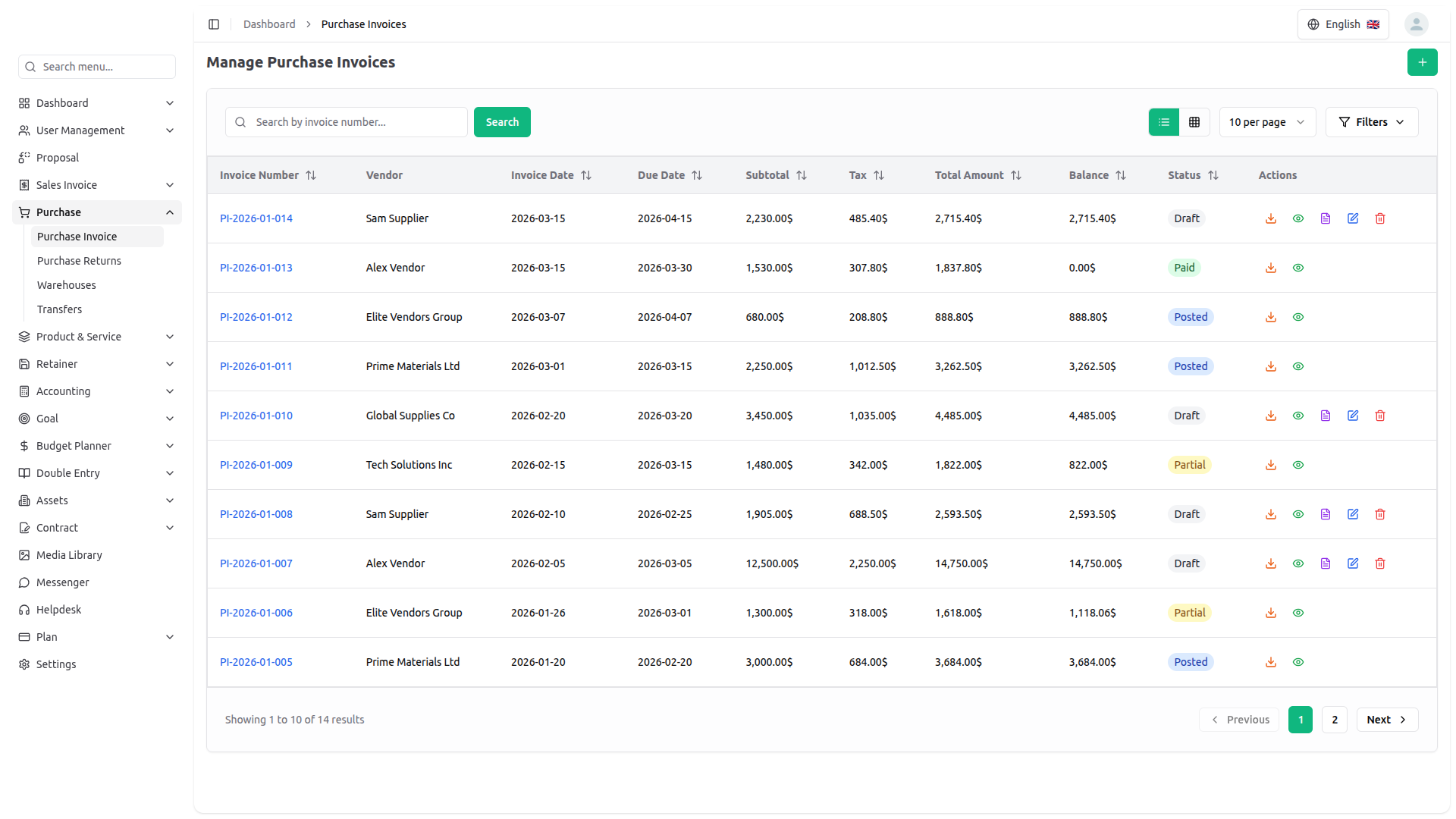View invoice PI-2026-01-013 with eye icon
The image size is (1456, 819).
click(x=1298, y=268)
